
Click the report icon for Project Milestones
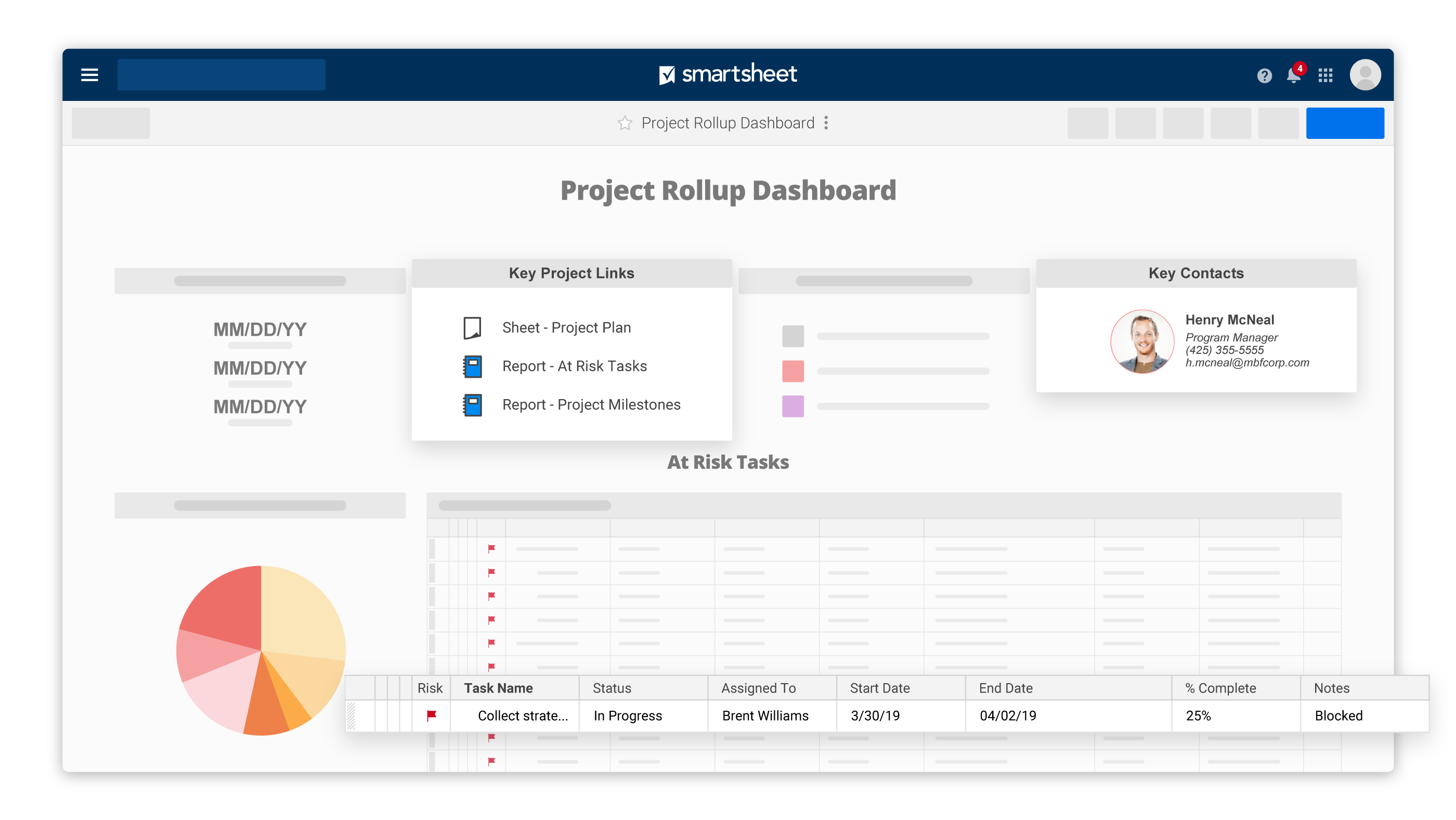(473, 404)
